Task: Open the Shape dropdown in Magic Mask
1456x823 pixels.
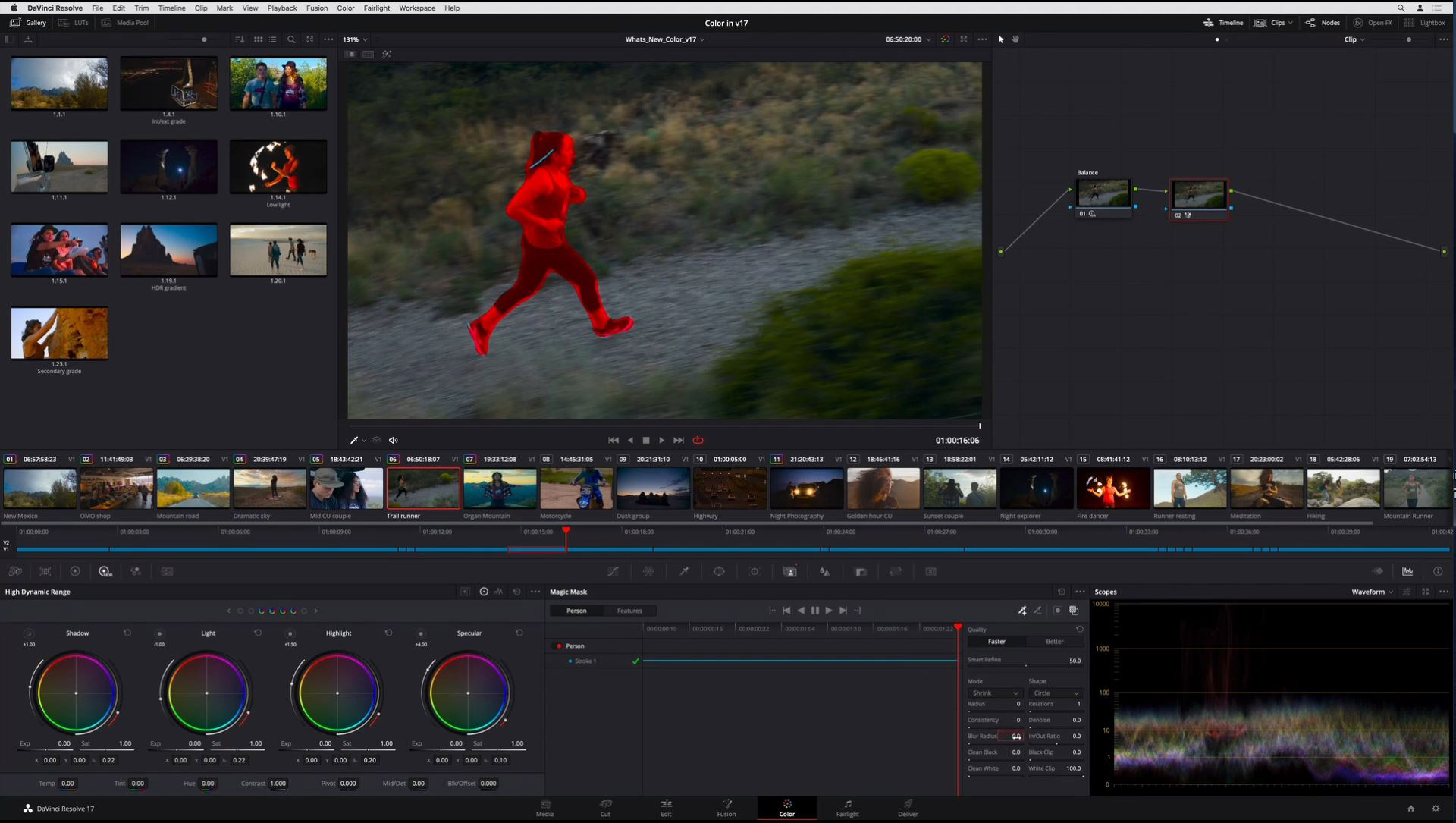Action: pyautogui.click(x=1053, y=692)
